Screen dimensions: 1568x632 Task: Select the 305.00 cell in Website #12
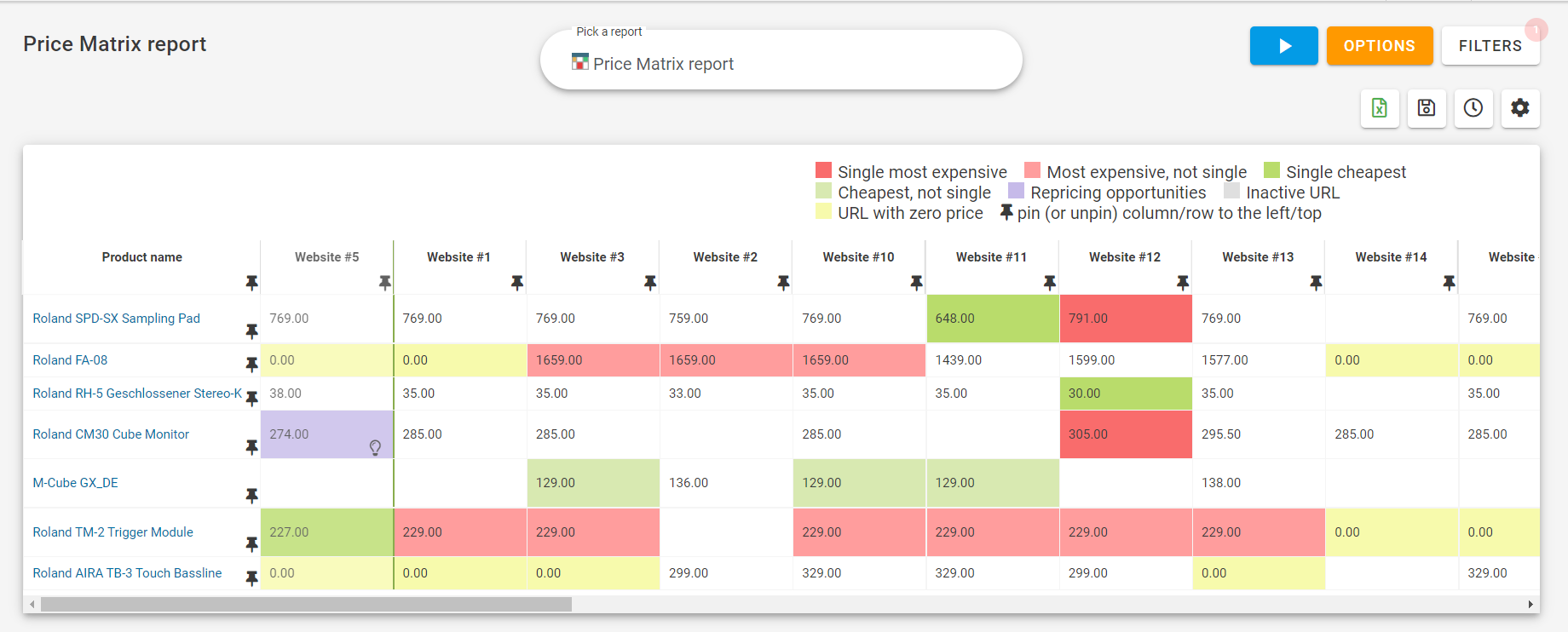(1125, 434)
